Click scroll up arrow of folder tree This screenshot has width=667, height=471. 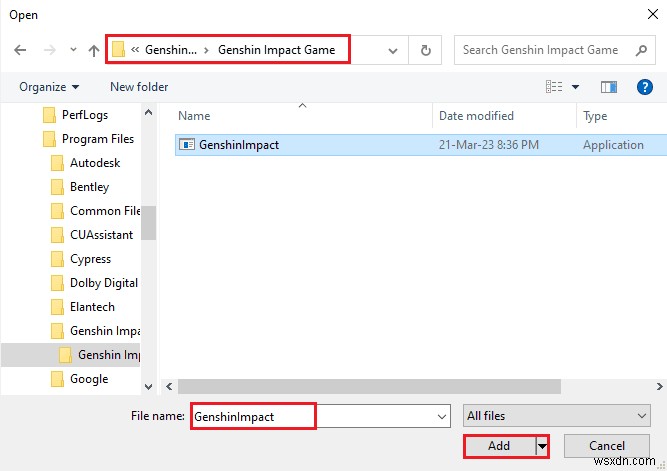(148, 112)
